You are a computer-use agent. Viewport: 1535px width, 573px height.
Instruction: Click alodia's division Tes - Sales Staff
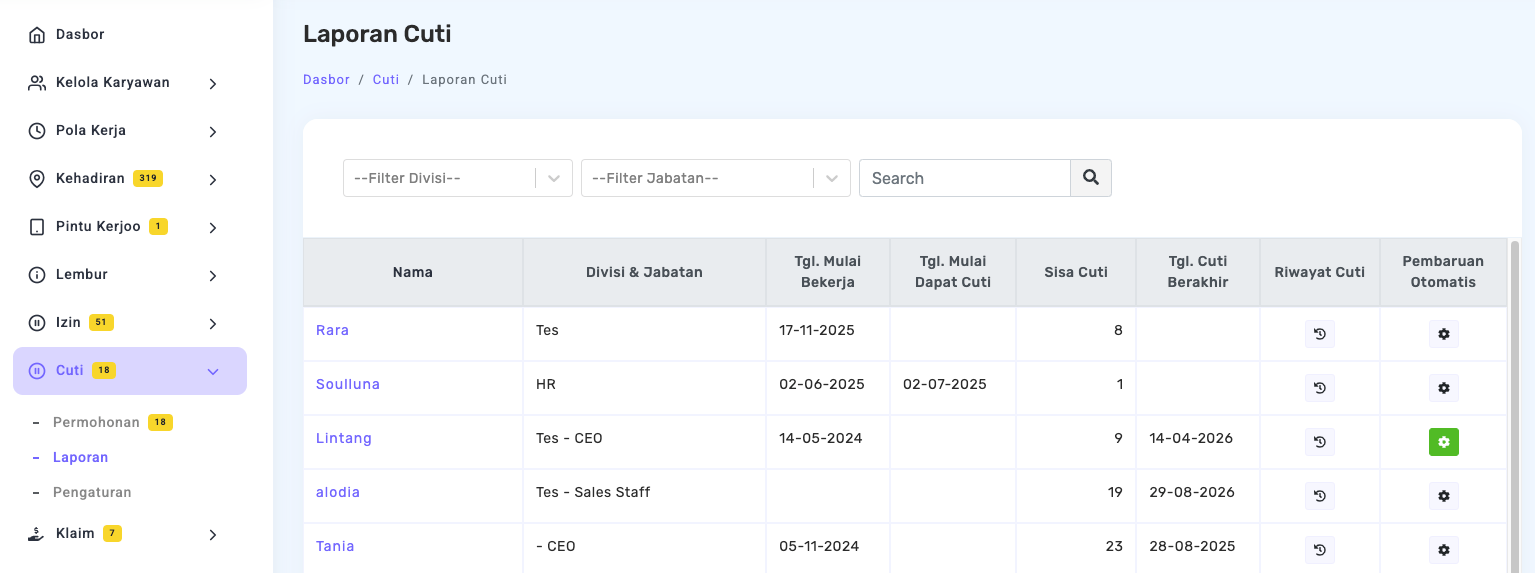point(593,492)
